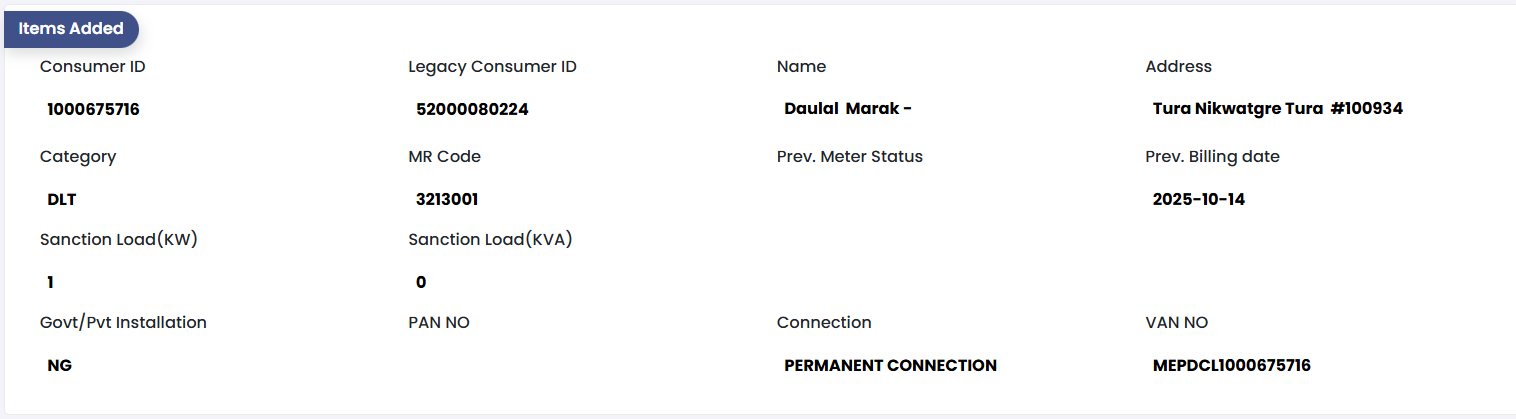
Task: Click the Legacy Consumer ID label
Action: point(492,67)
